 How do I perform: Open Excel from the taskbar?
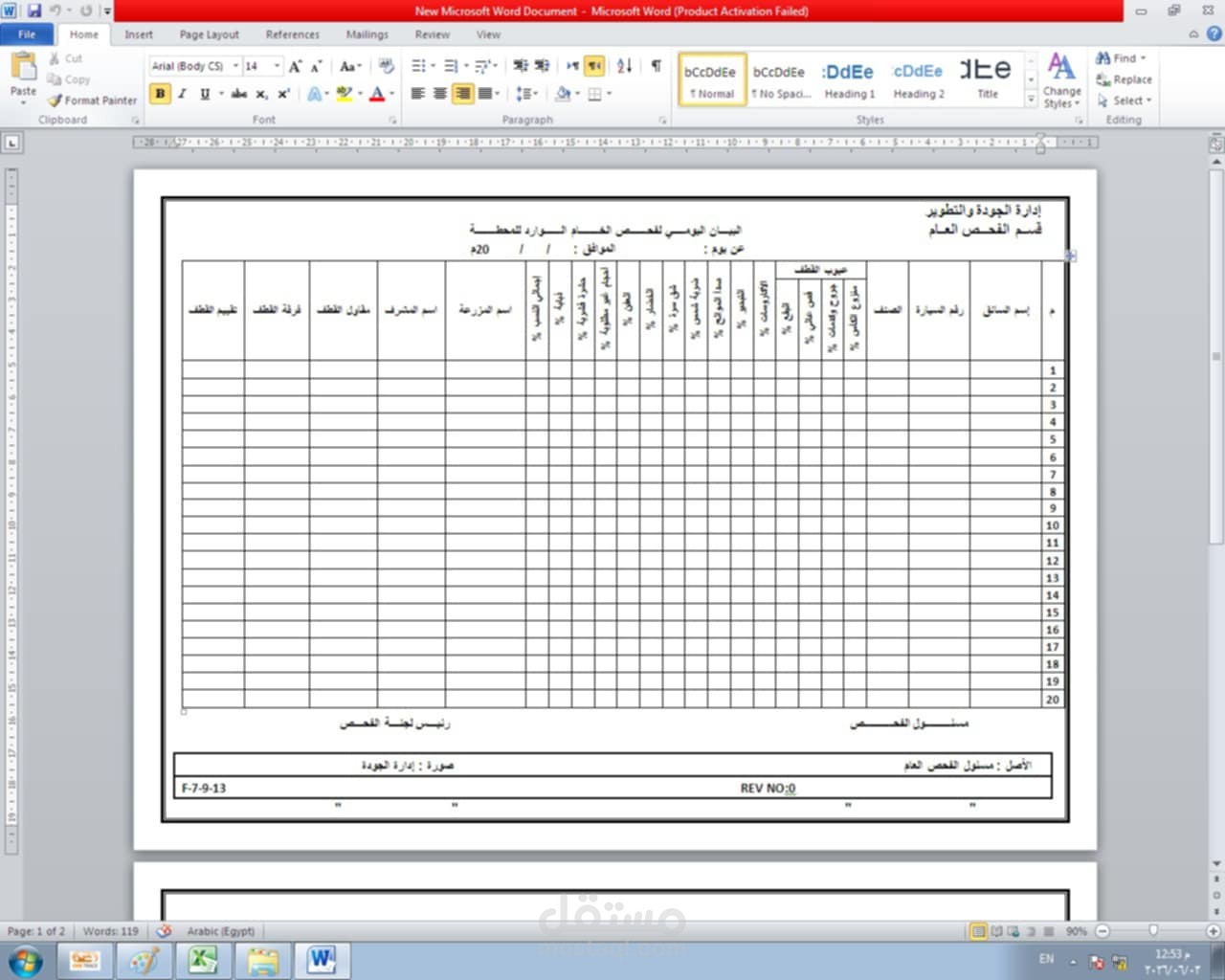tap(203, 961)
